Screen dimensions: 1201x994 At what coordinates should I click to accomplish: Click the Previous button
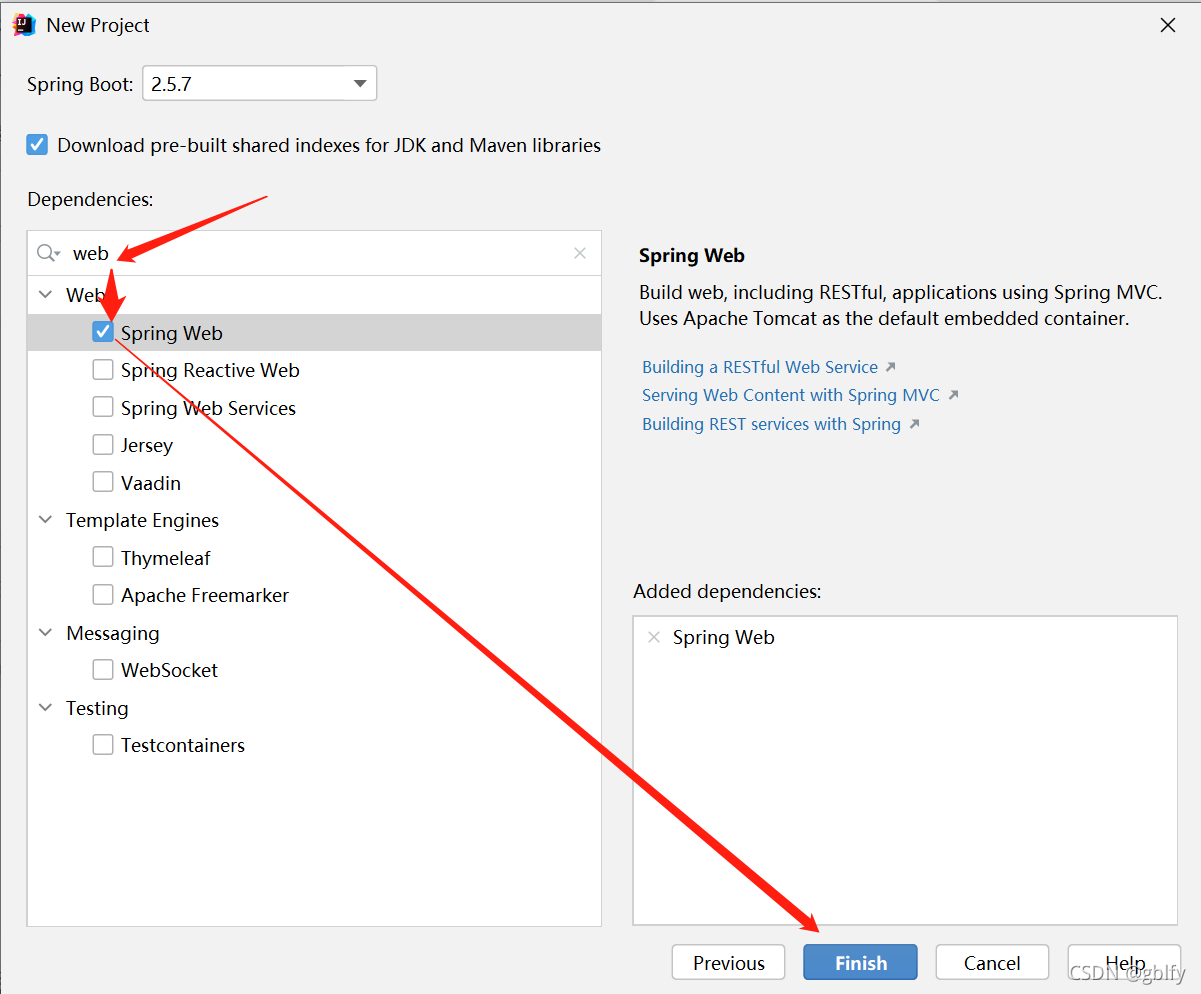pyautogui.click(x=728, y=963)
